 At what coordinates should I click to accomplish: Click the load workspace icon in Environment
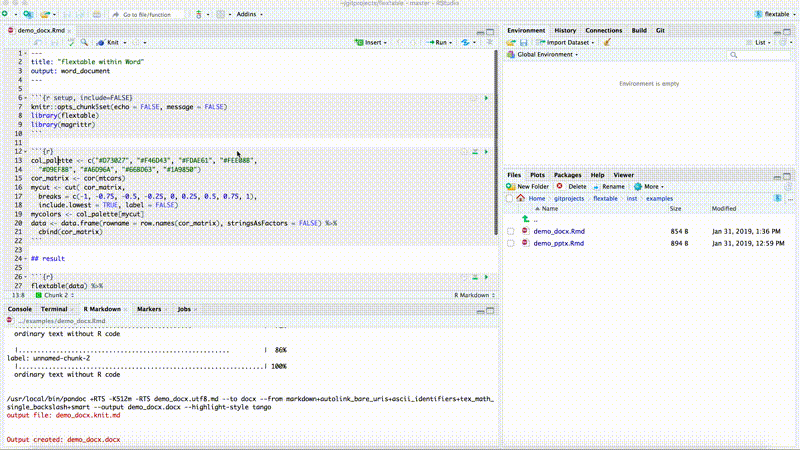tap(511, 42)
